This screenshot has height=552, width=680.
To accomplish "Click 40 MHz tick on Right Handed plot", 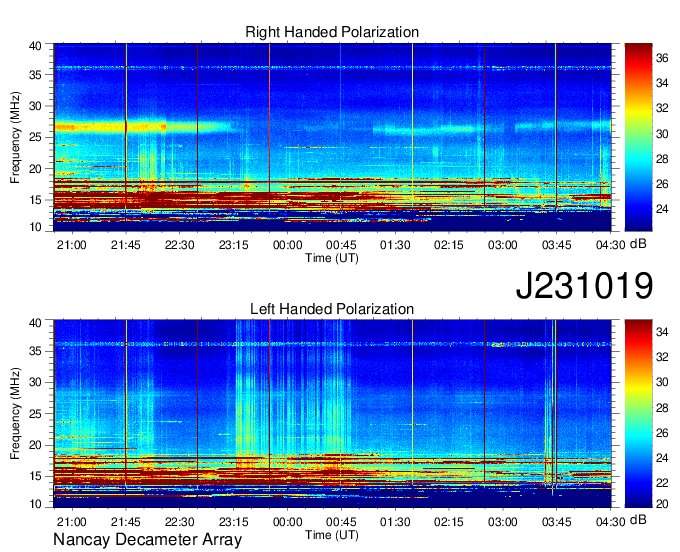I will click(x=35, y=46).
